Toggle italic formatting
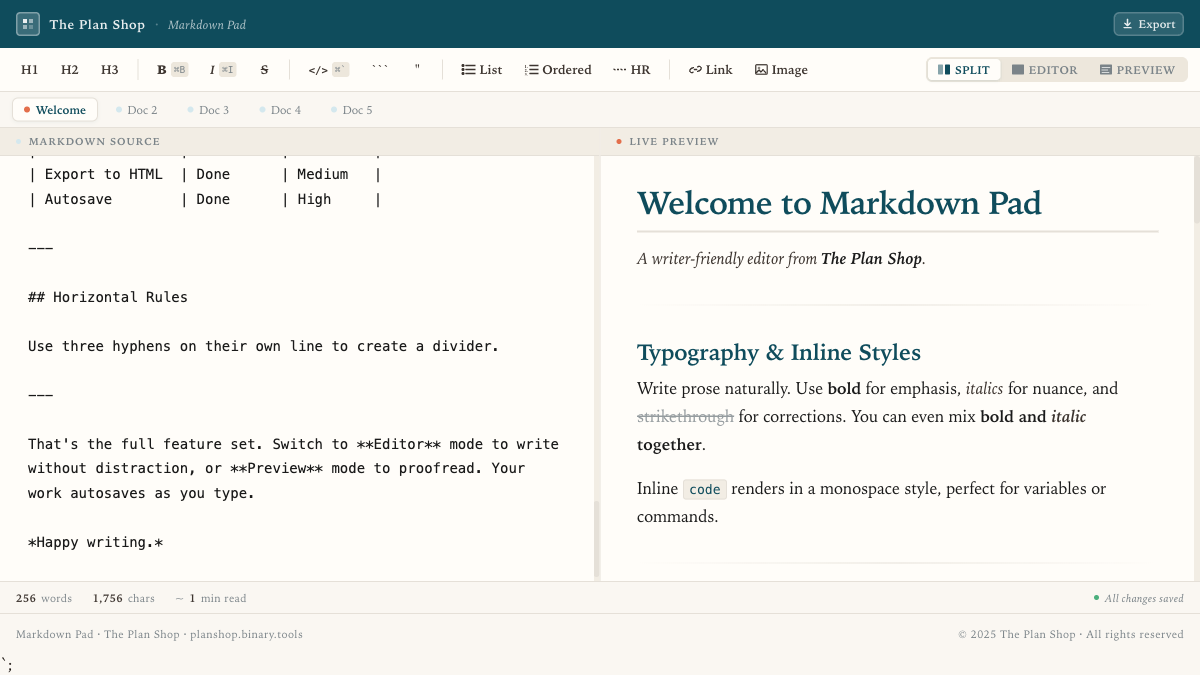 pos(222,70)
